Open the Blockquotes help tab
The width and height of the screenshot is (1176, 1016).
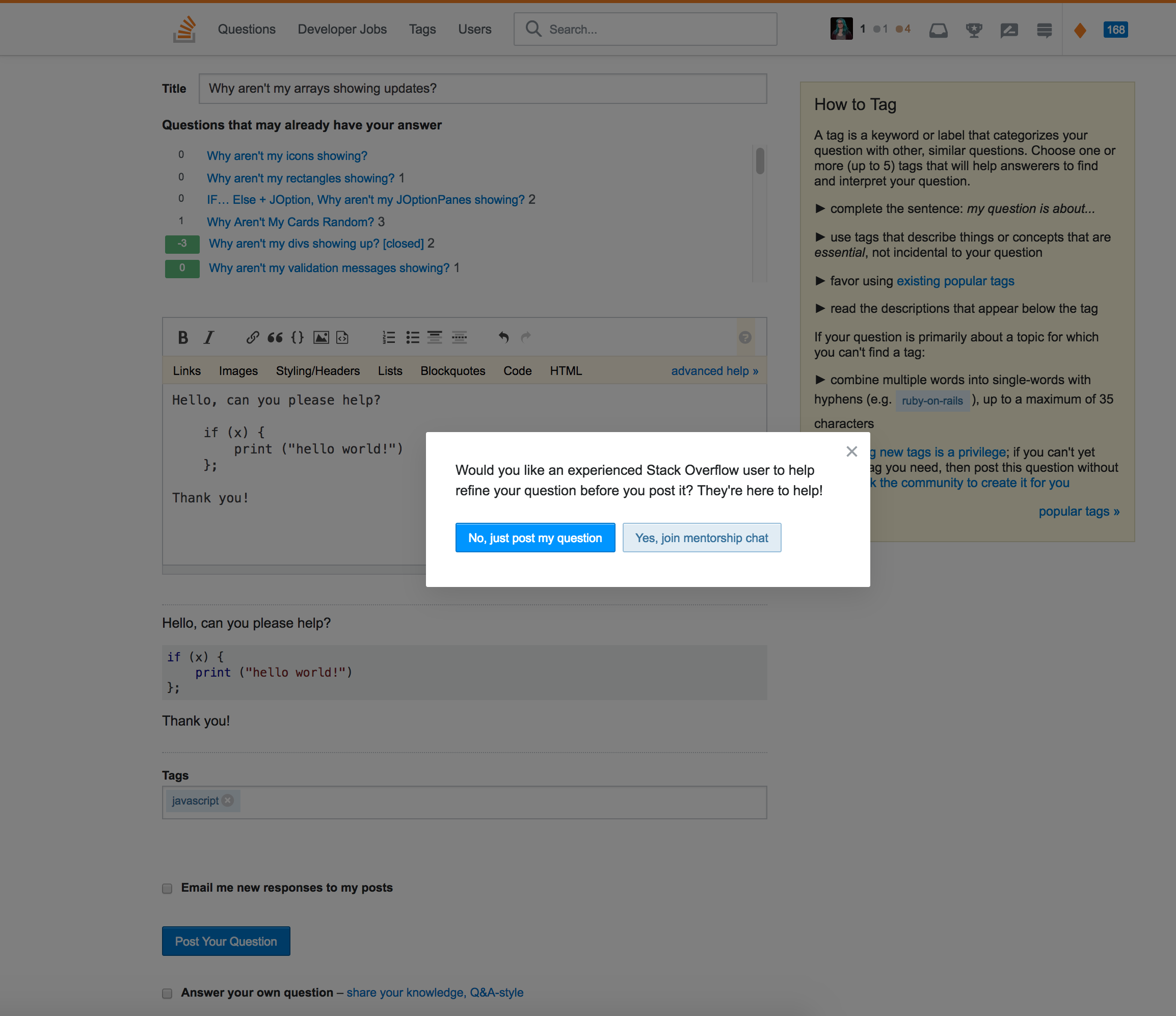pyautogui.click(x=452, y=370)
